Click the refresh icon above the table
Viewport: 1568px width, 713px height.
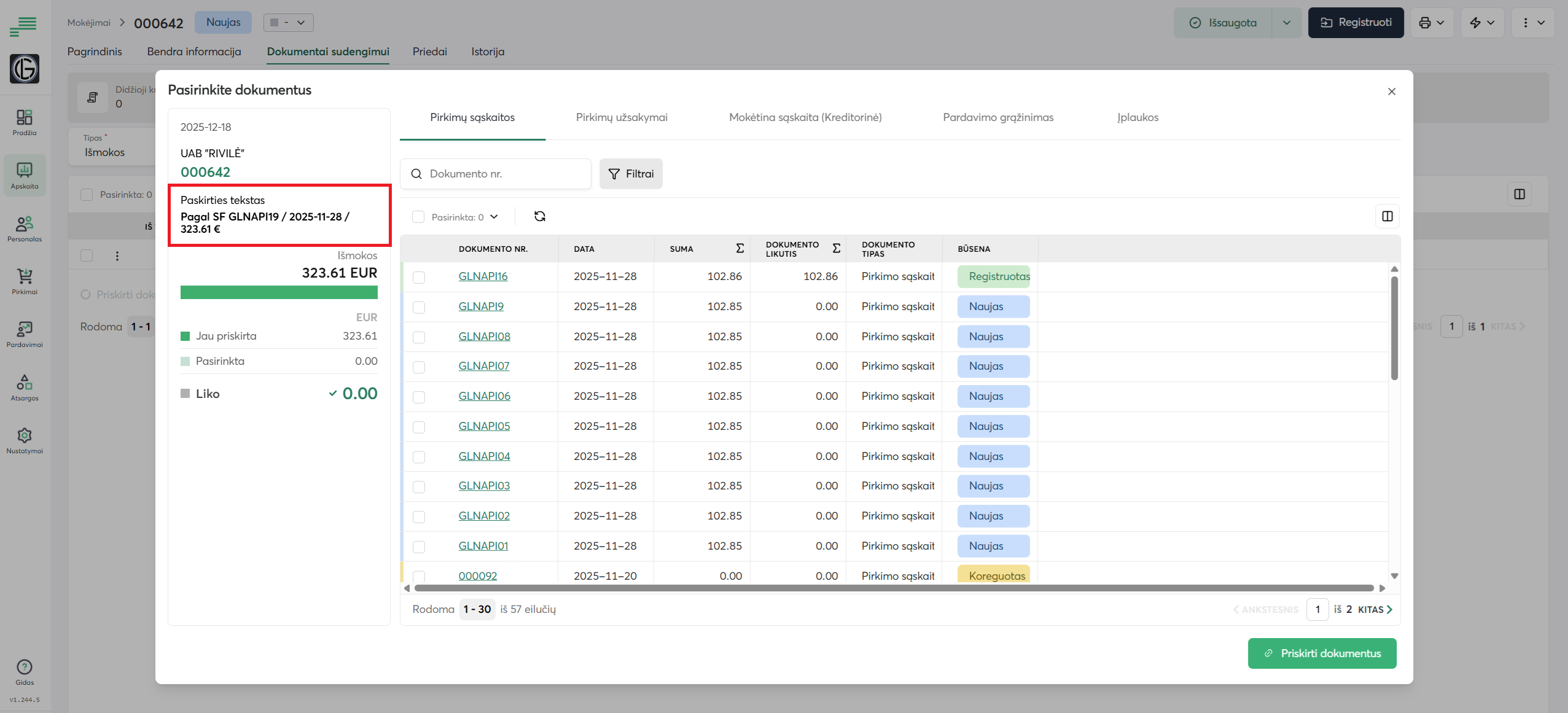(x=539, y=216)
